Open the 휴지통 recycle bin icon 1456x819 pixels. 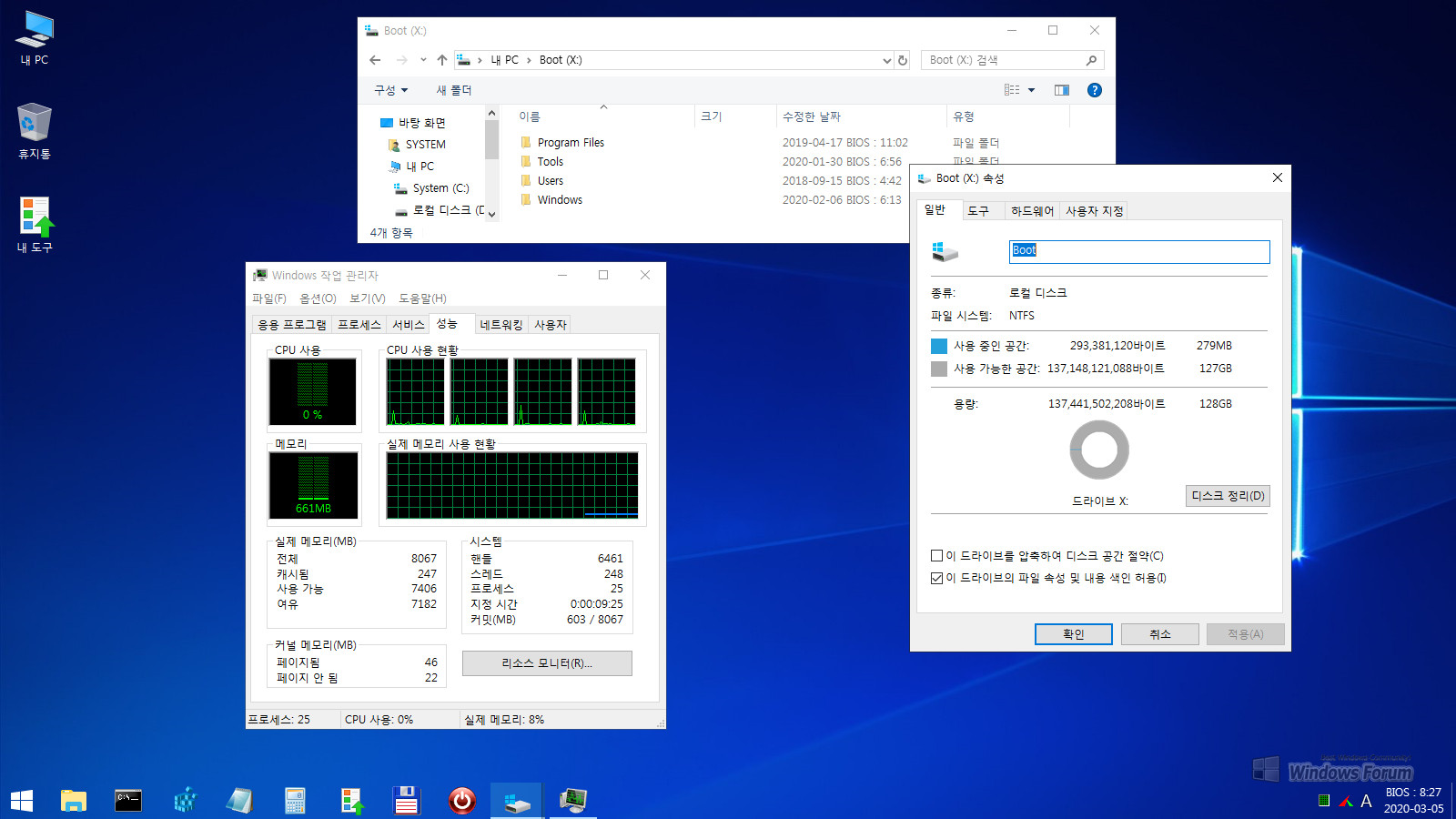point(35,131)
